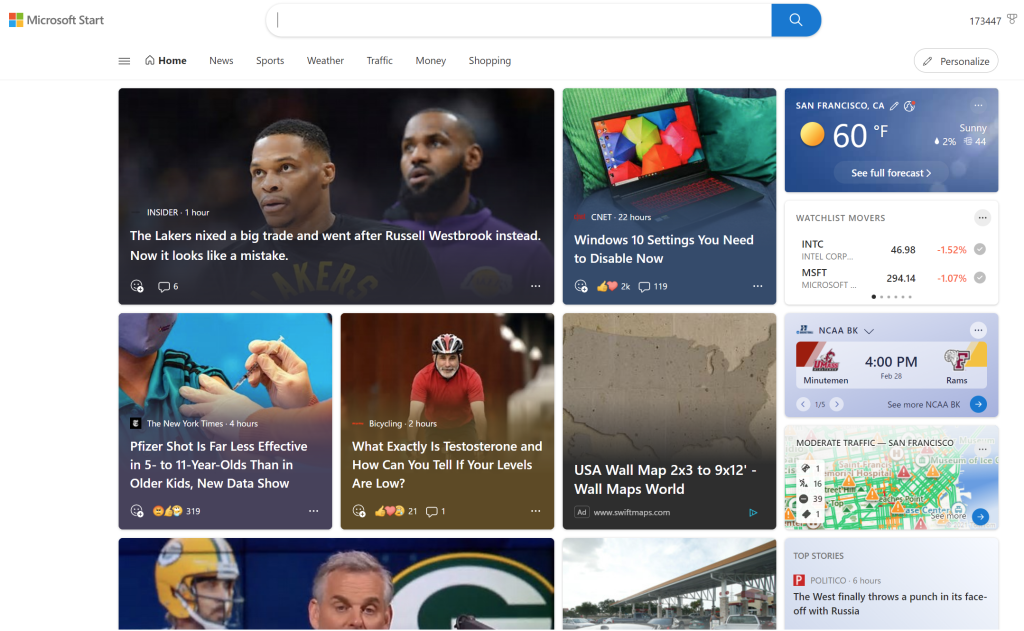Click the blue arrow on traffic map card

[980, 517]
